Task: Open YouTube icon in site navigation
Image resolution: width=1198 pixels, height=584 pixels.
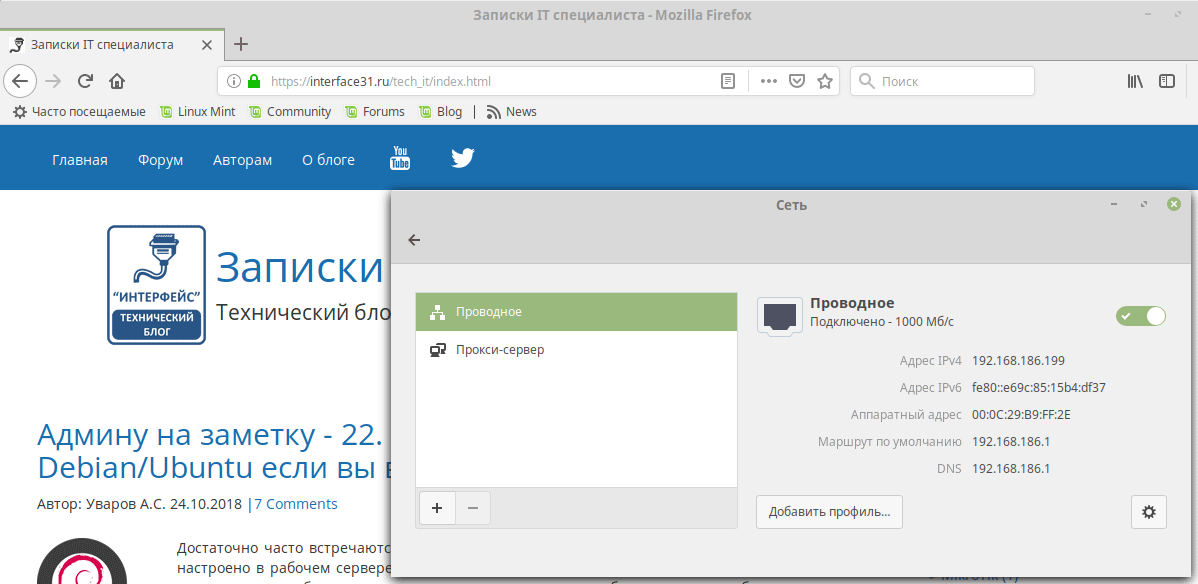Action: 400,158
